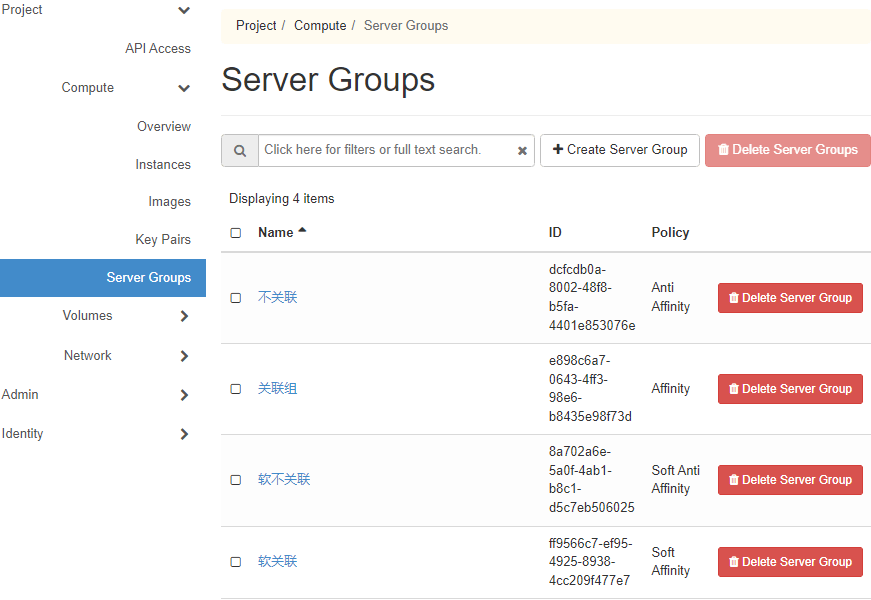
Task: Go to Key Pairs in sidebar
Action: click(163, 240)
